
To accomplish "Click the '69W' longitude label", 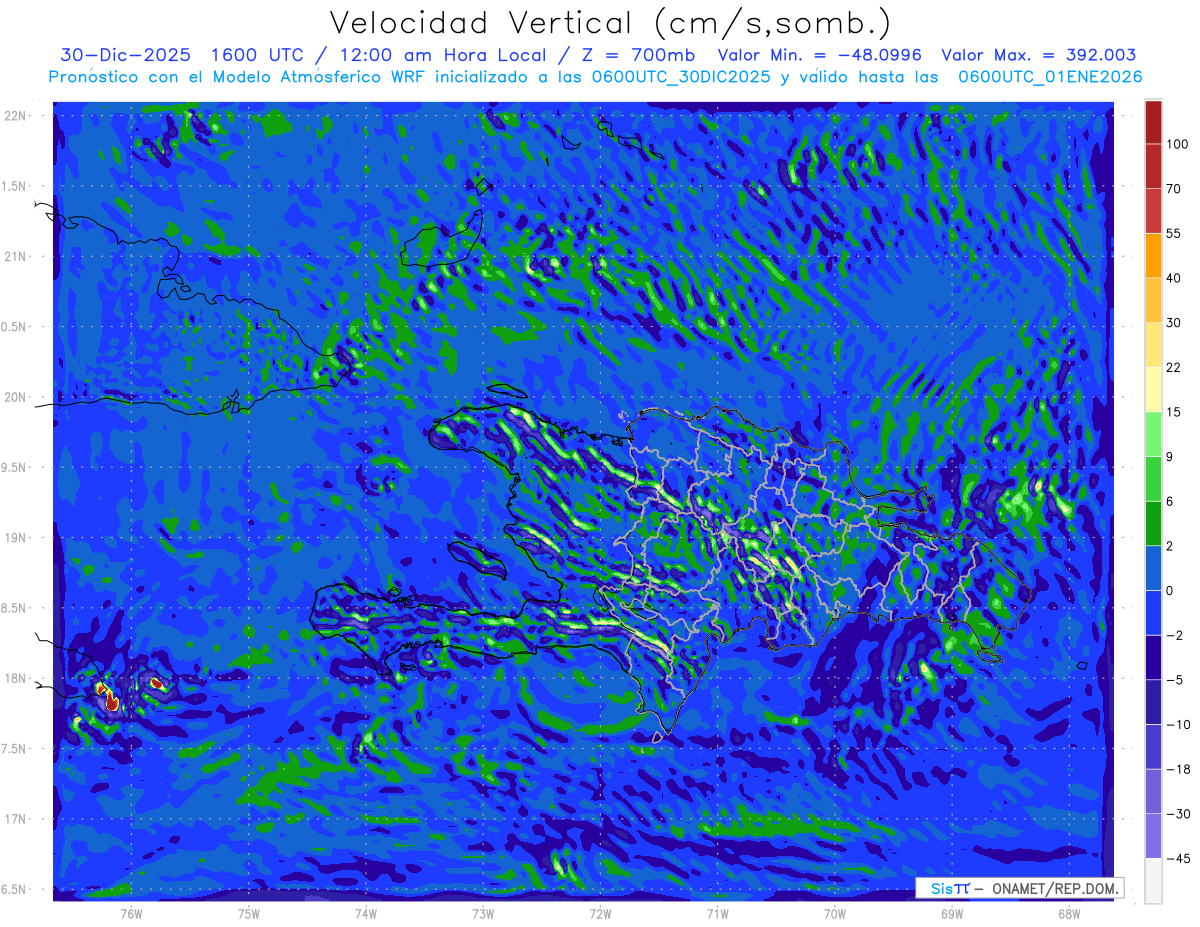I will 952,913.
